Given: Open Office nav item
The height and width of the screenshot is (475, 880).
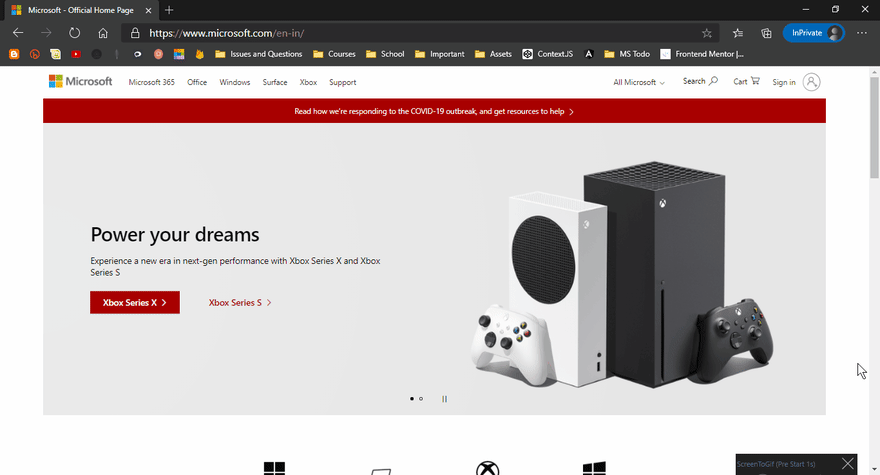Looking at the screenshot, I should [x=197, y=82].
